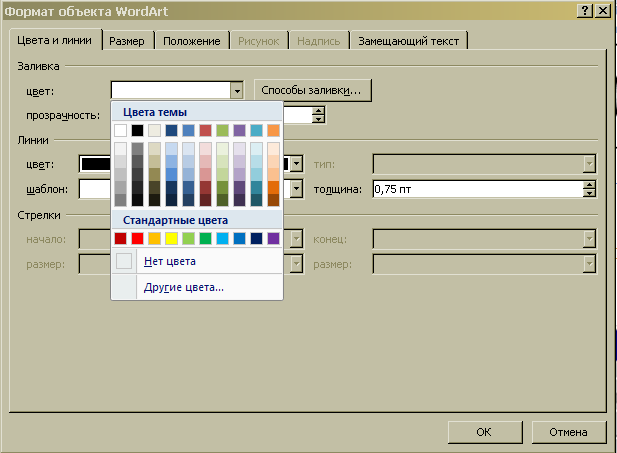
Task: Click the толщина 0,75 пт field
Action: point(478,189)
